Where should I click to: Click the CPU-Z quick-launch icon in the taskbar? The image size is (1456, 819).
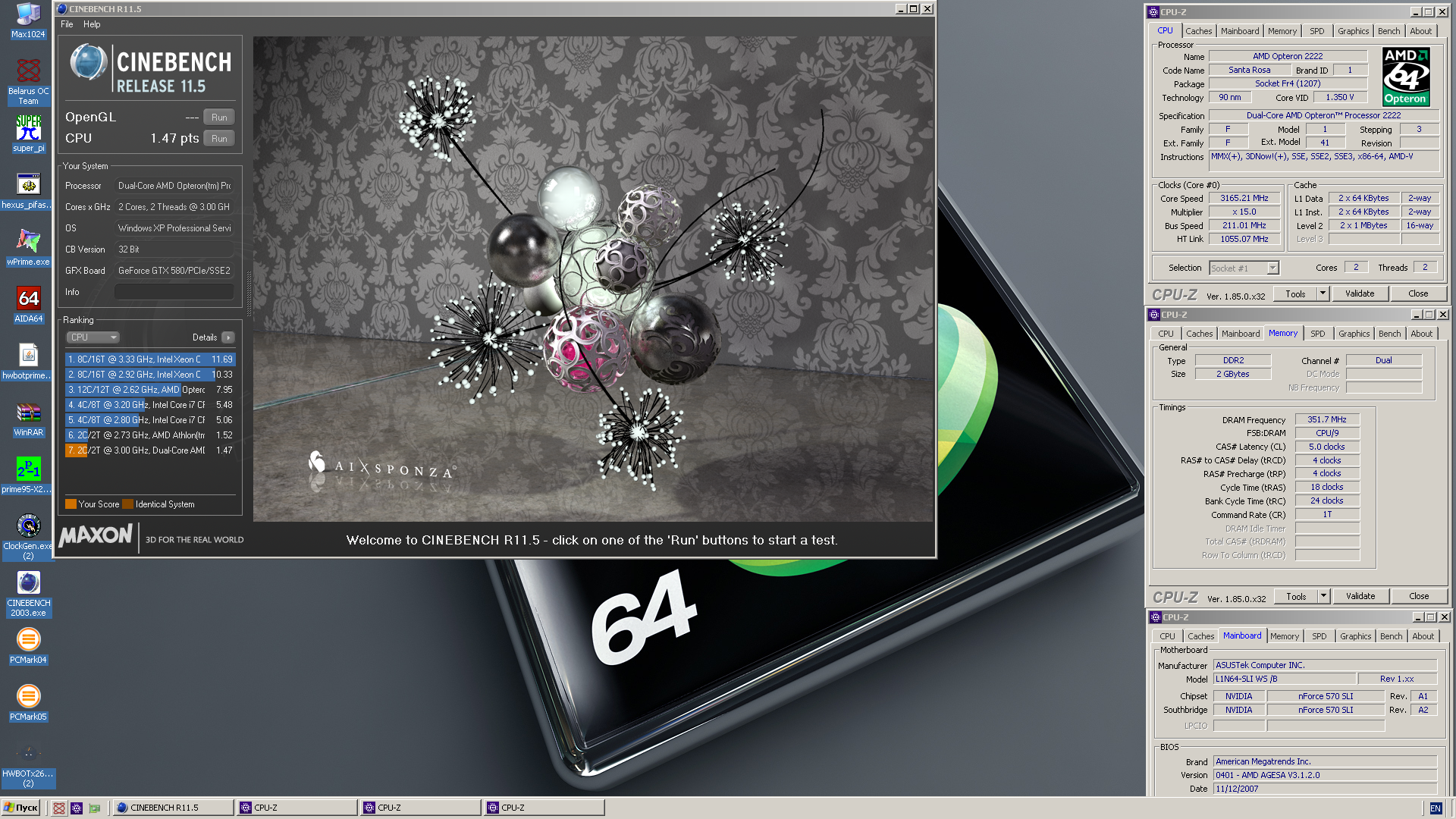click(77, 808)
